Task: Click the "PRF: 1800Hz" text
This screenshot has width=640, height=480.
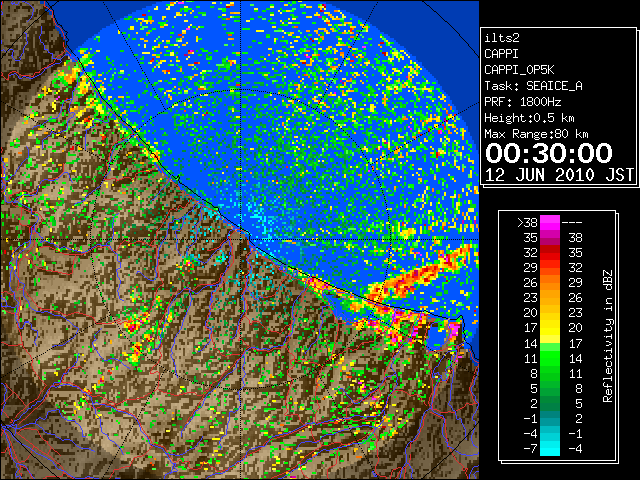Action: click(x=522, y=102)
